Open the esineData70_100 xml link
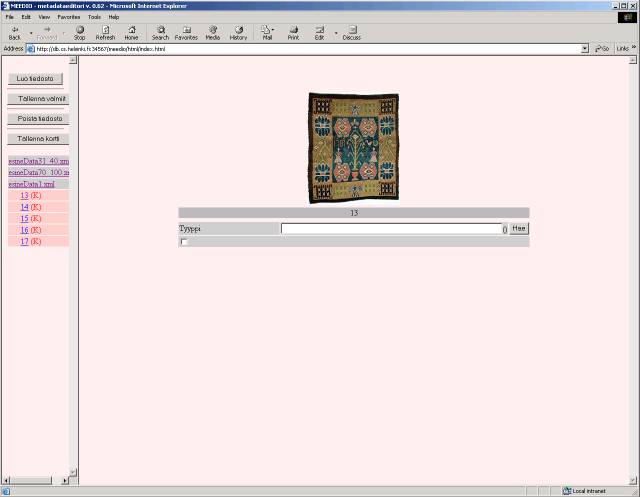 tap(38, 173)
